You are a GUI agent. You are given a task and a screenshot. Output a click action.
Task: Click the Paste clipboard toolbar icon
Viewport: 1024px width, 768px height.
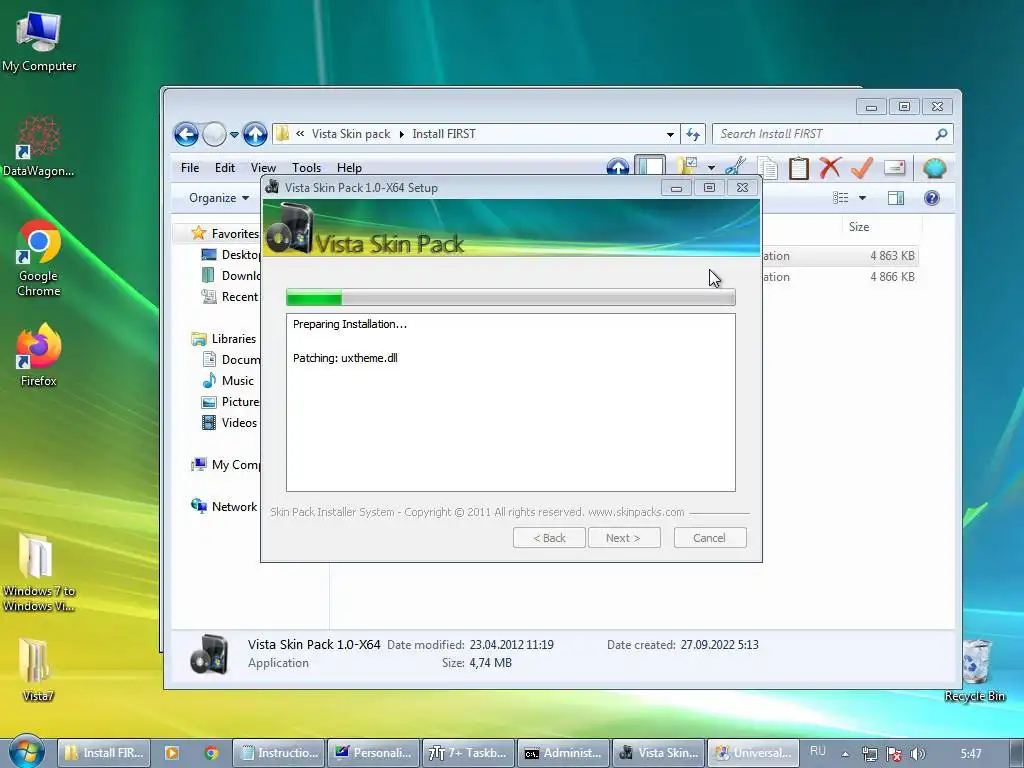click(799, 168)
